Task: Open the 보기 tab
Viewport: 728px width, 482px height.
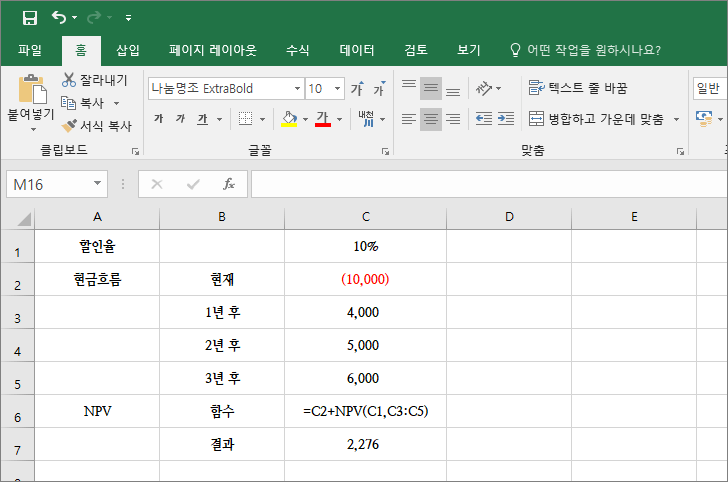Action: pos(468,50)
